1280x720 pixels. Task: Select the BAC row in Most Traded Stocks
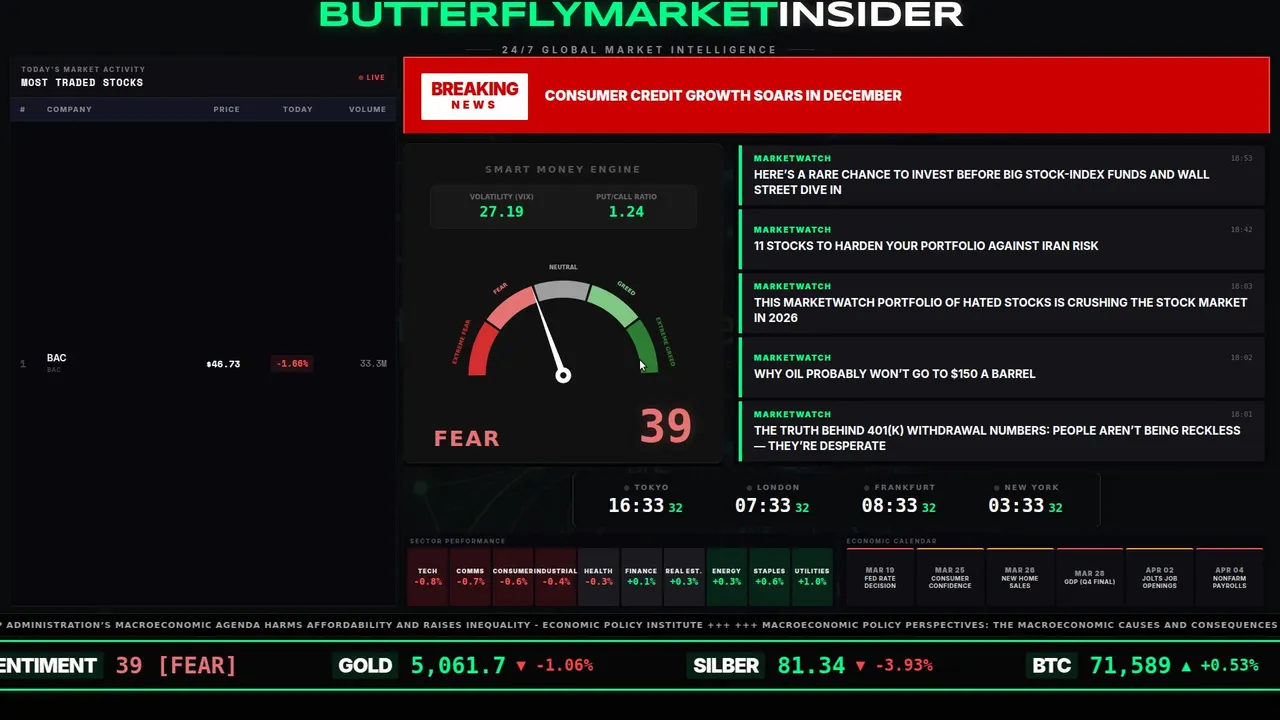pos(203,363)
